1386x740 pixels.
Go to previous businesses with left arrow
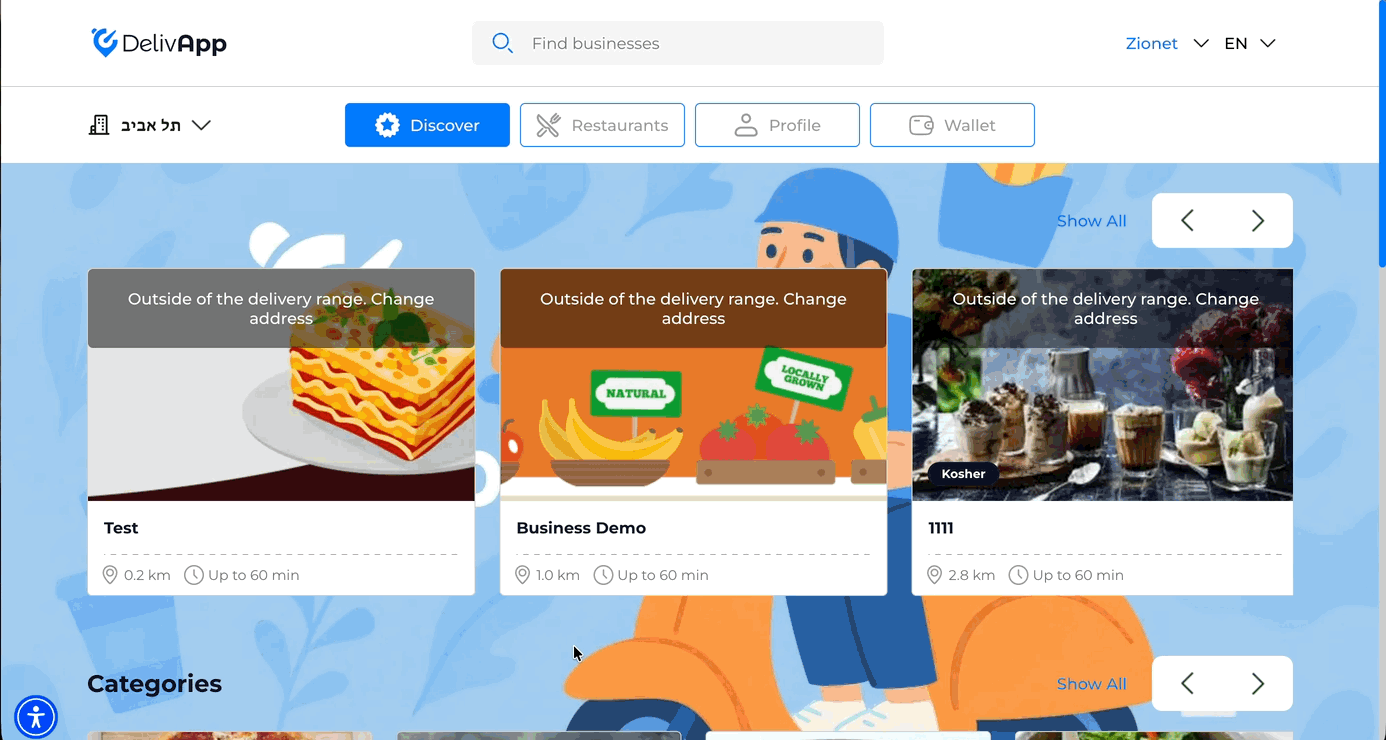coord(1187,221)
